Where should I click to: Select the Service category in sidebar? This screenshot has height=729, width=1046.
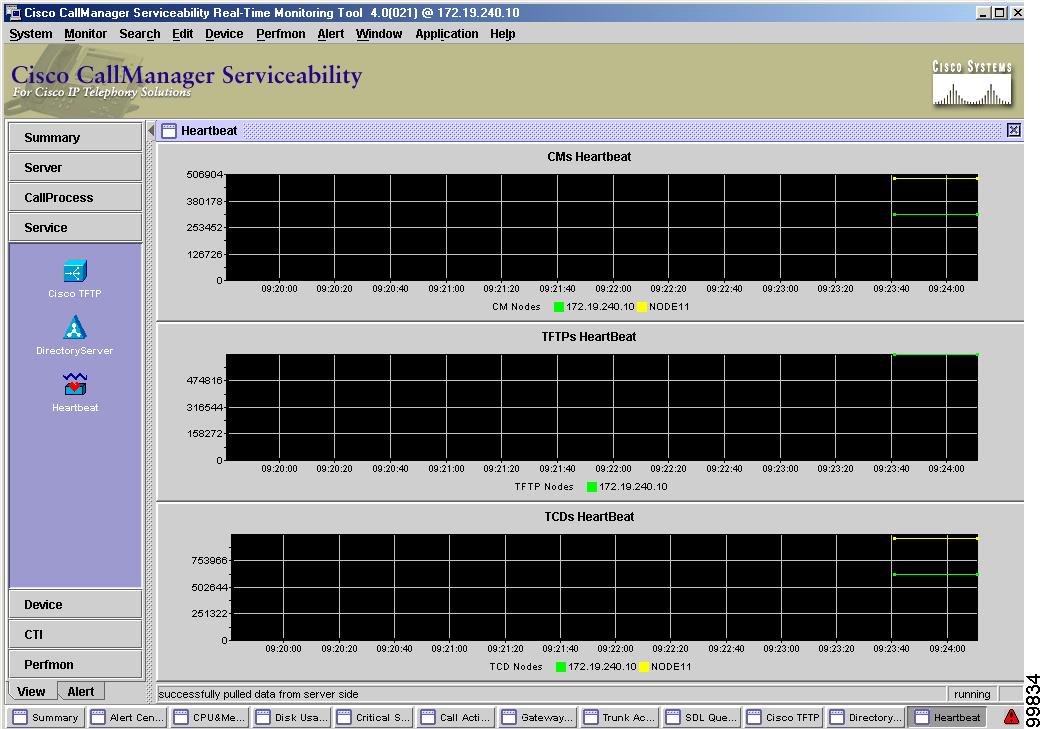pyautogui.click(x=75, y=227)
